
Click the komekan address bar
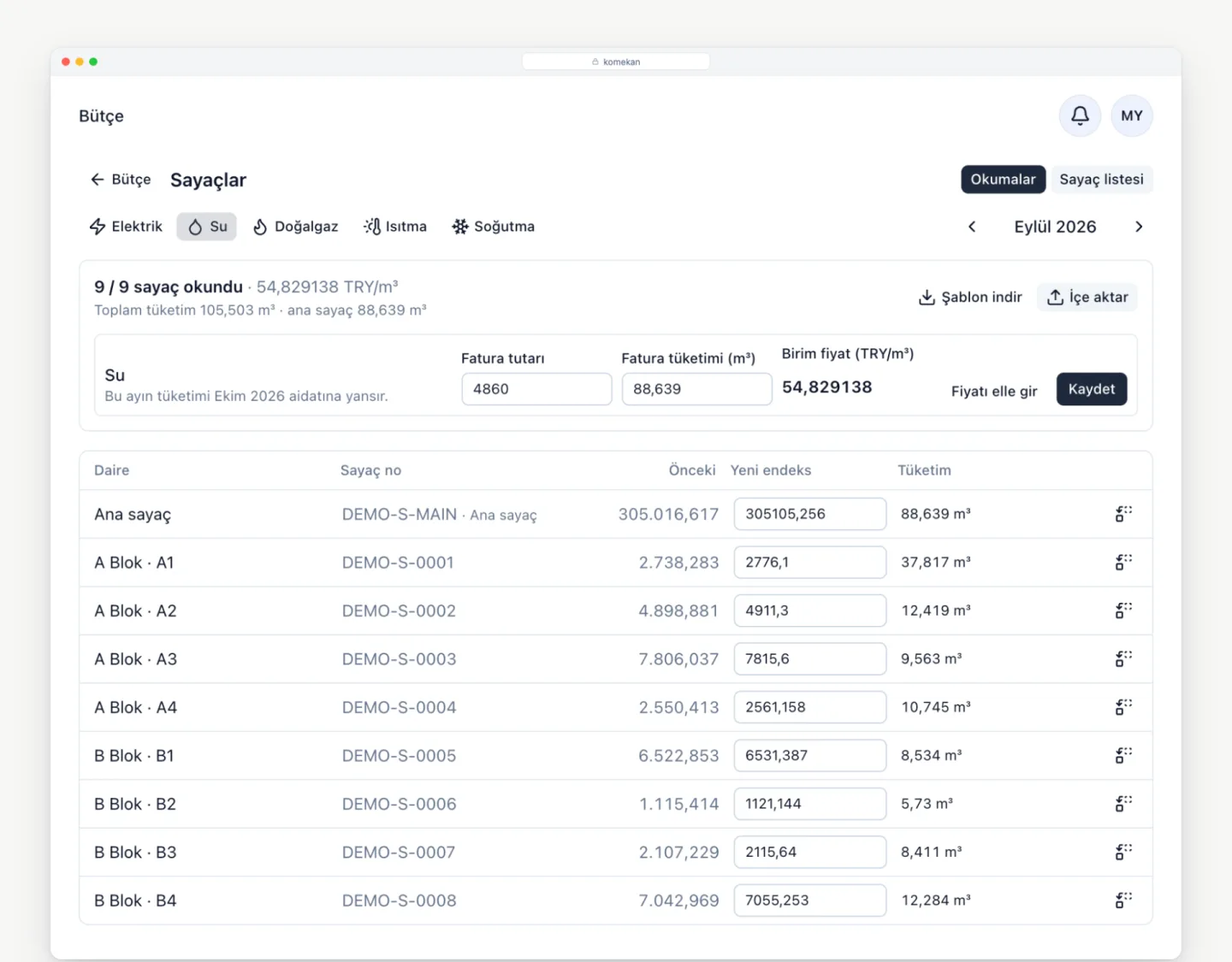(616, 62)
